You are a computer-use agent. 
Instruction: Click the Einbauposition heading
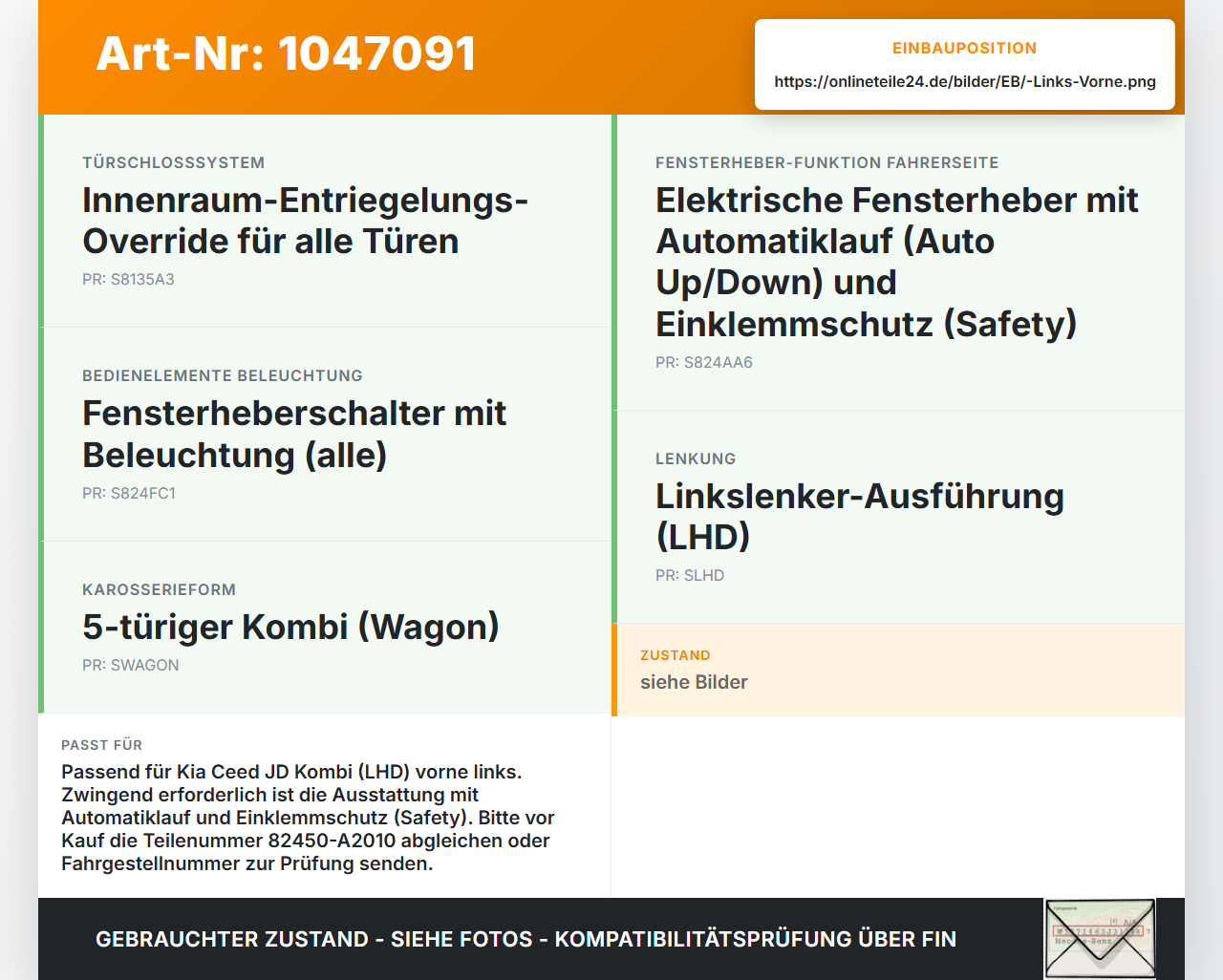coord(965,48)
